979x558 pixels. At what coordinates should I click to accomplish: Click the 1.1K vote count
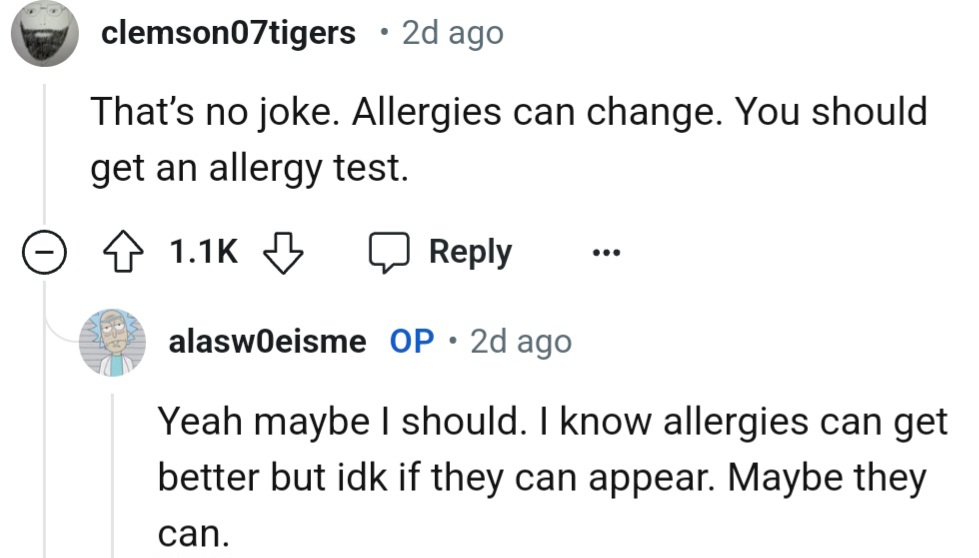[204, 253]
